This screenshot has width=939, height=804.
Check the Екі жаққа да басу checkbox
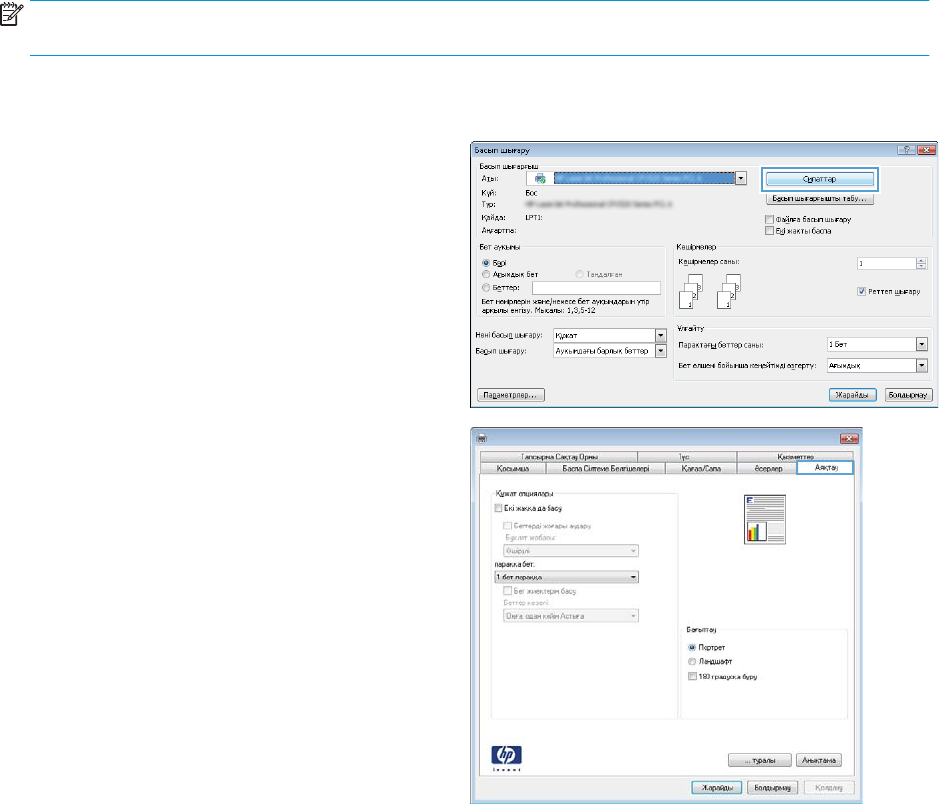coord(498,508)
